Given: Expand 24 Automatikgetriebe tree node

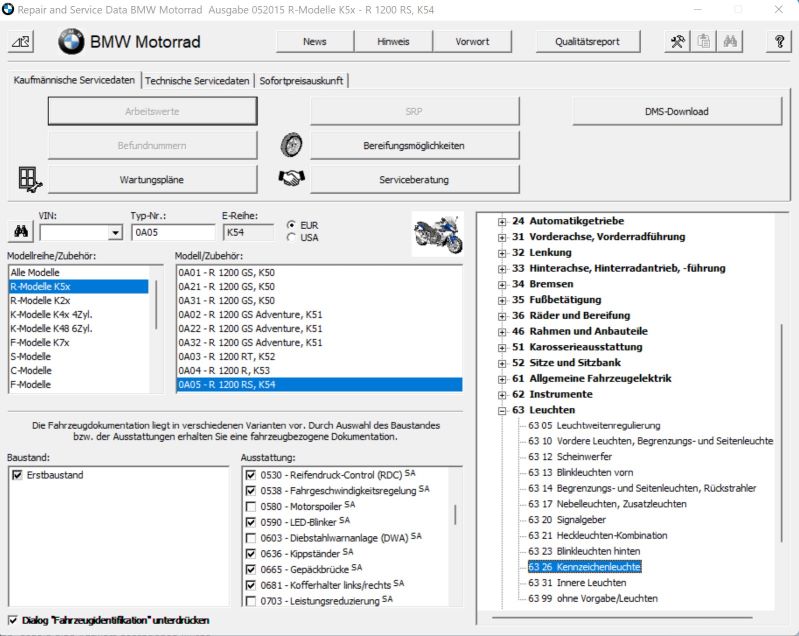Looking at the screenshot, I should pos(502,222).
